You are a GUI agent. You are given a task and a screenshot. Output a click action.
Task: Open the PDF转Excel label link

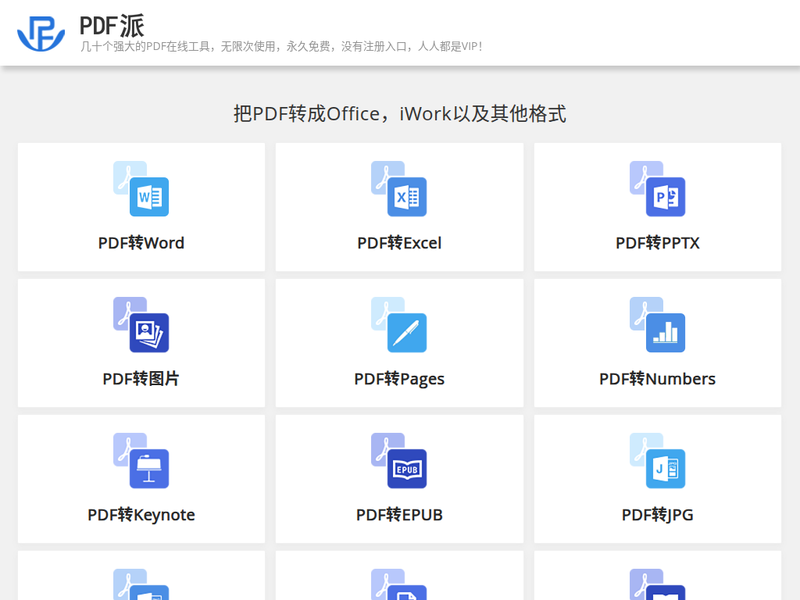click(x=399, y=243)
